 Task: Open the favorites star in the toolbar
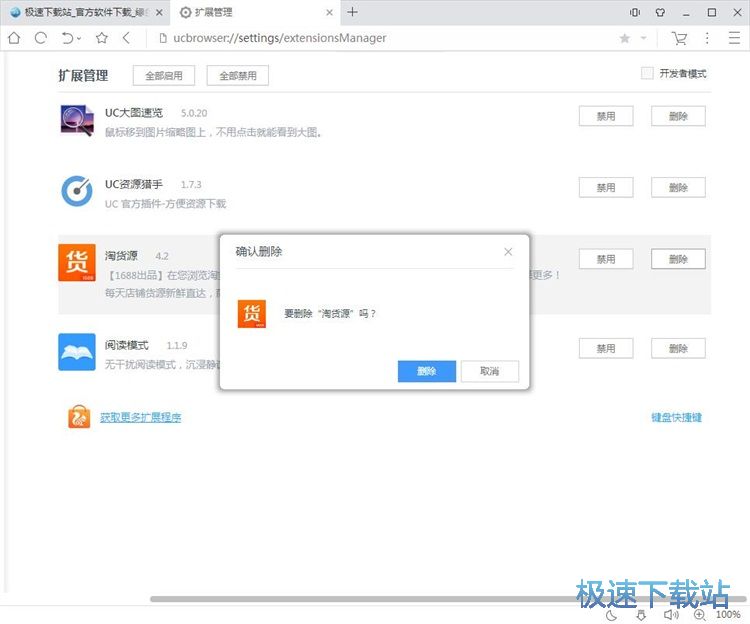click(101, 38)
